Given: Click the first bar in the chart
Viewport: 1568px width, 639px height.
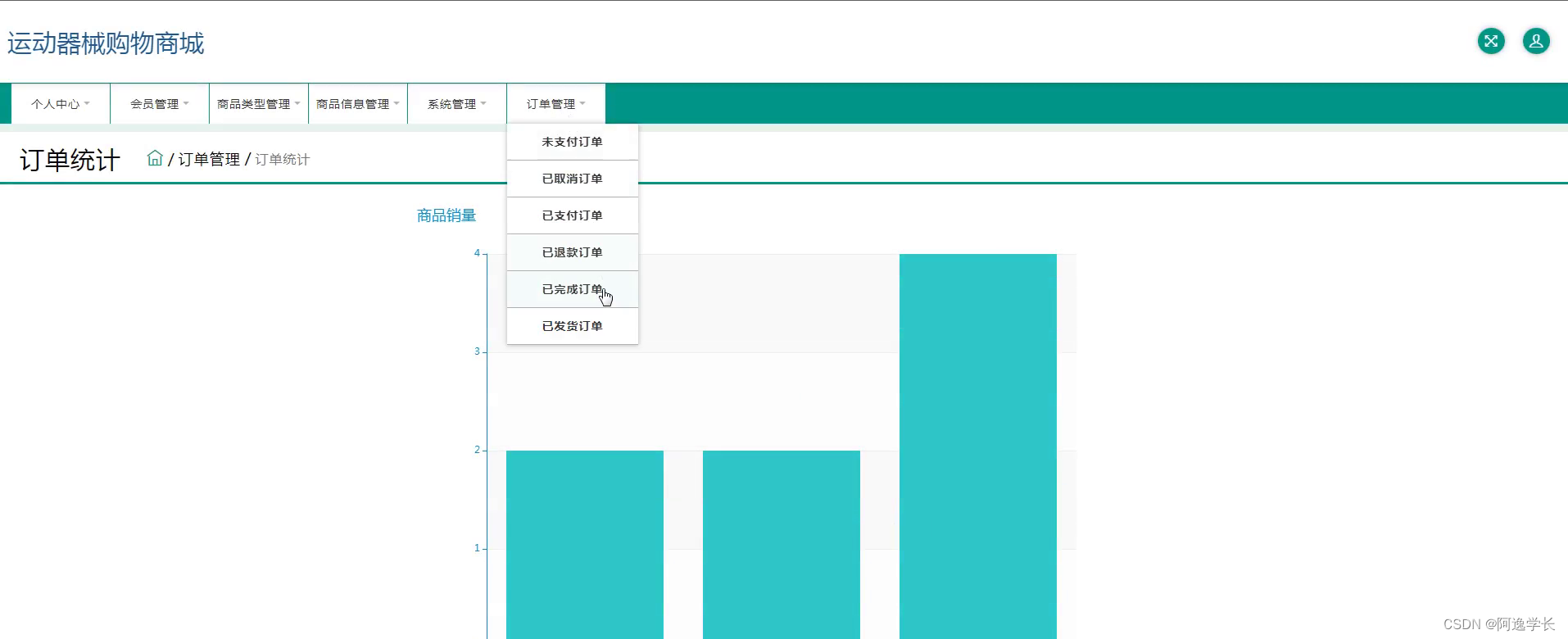Looking at the screenshot, I should (x=585, y=545).
